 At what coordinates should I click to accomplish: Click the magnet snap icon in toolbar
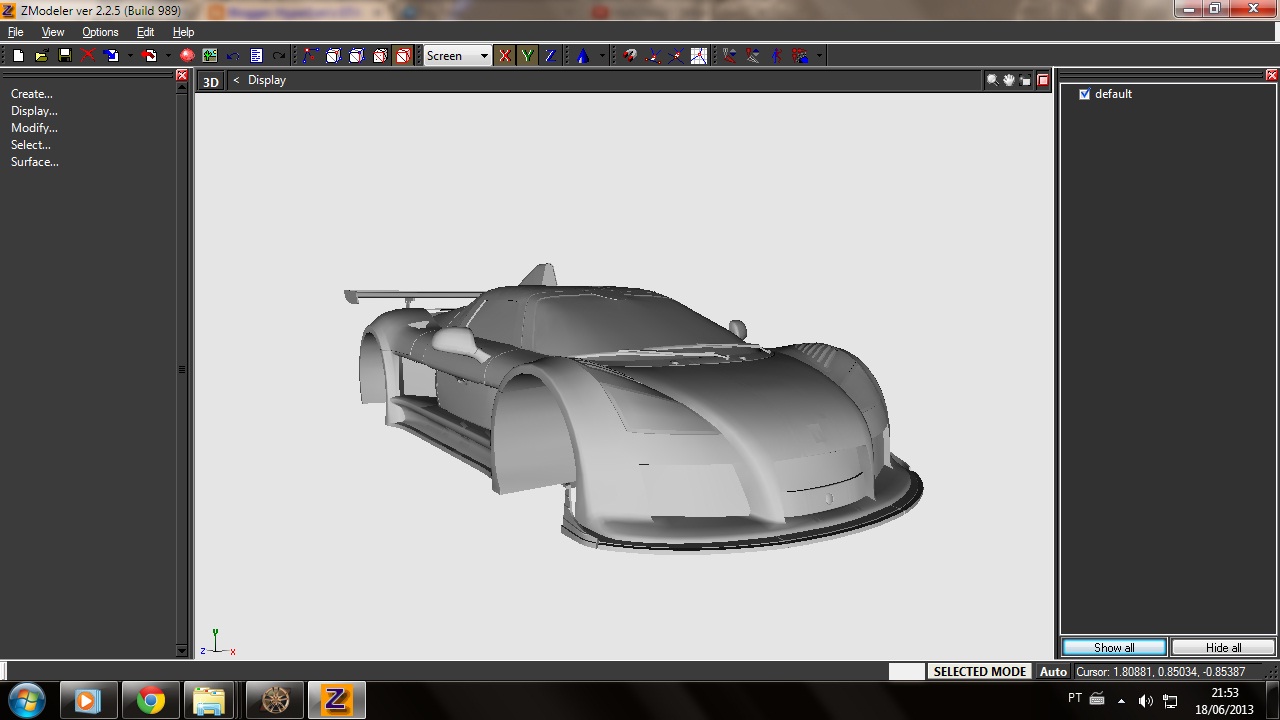click(629, 56)
